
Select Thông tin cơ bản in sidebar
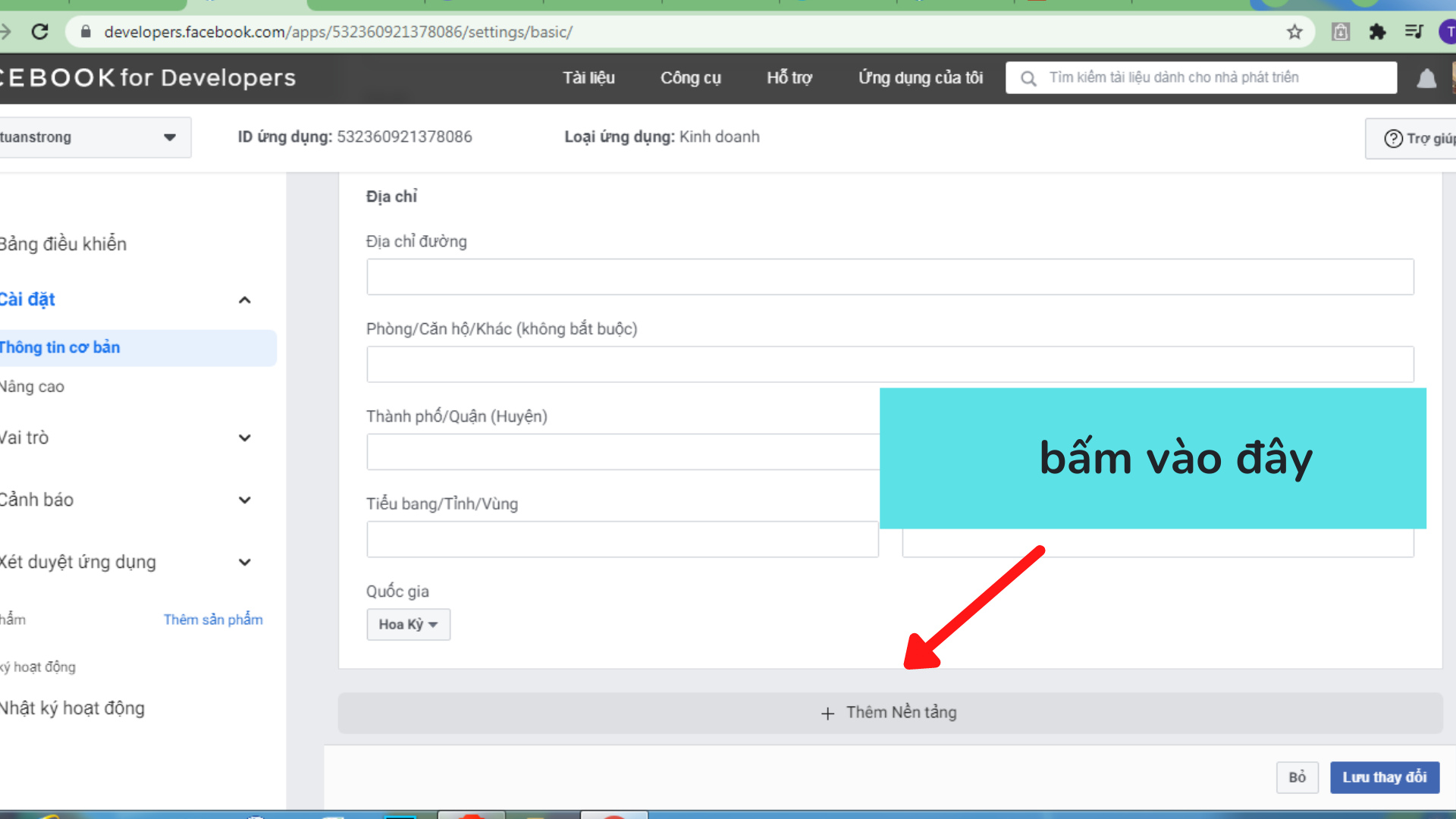pyautogui.click(x=136, y=347)
